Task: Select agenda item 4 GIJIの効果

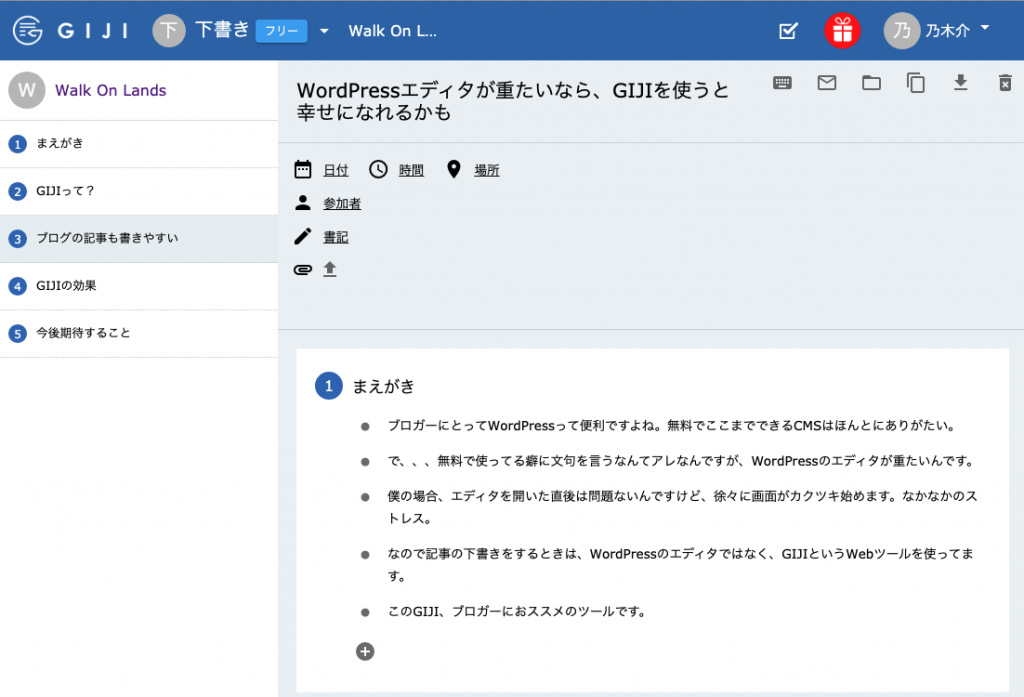Action: pos(139,286)
